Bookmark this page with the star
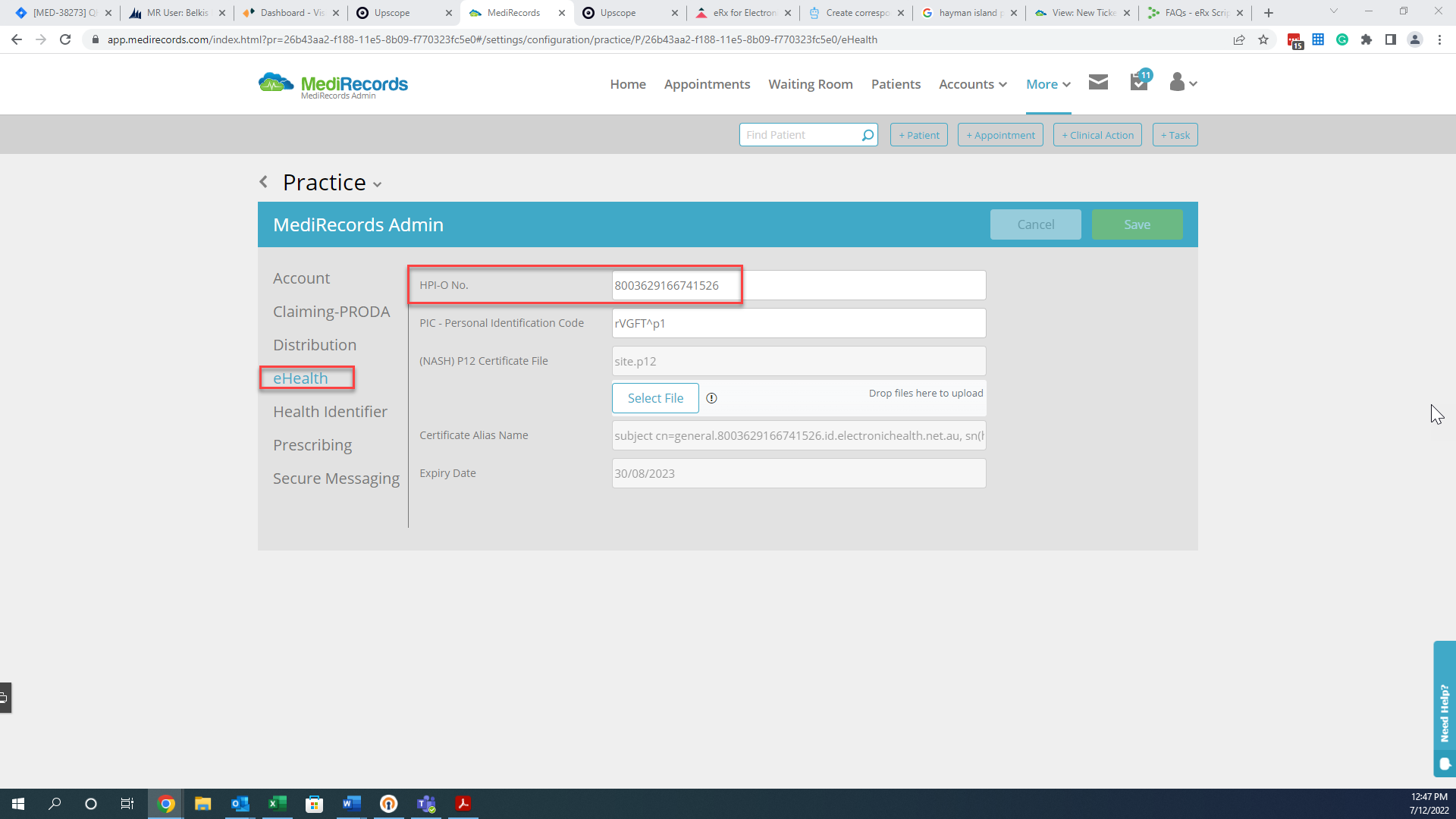Viewport: 1456px width, 819px height. pos(1263,39)
